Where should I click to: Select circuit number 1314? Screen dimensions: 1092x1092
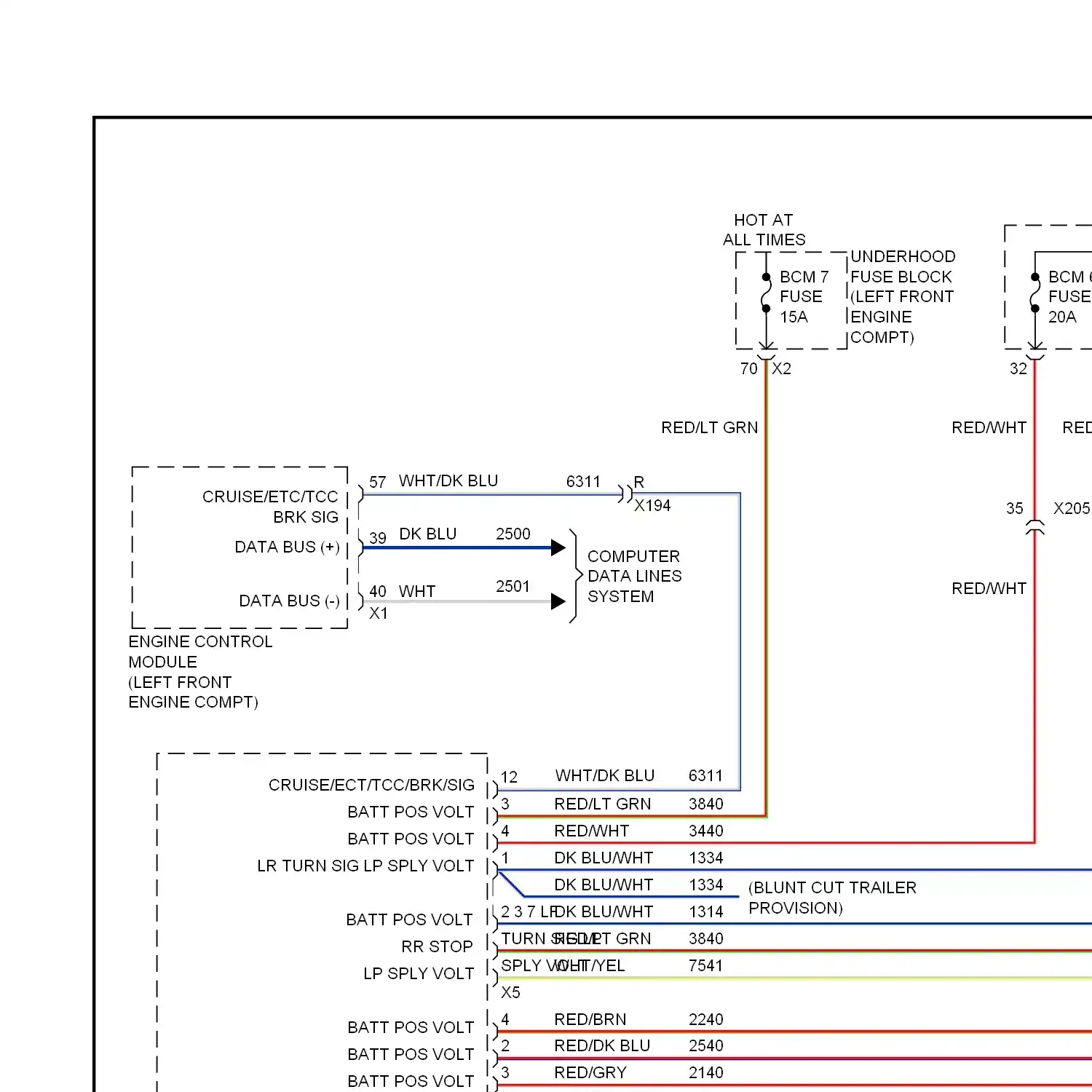click(705, 911)
